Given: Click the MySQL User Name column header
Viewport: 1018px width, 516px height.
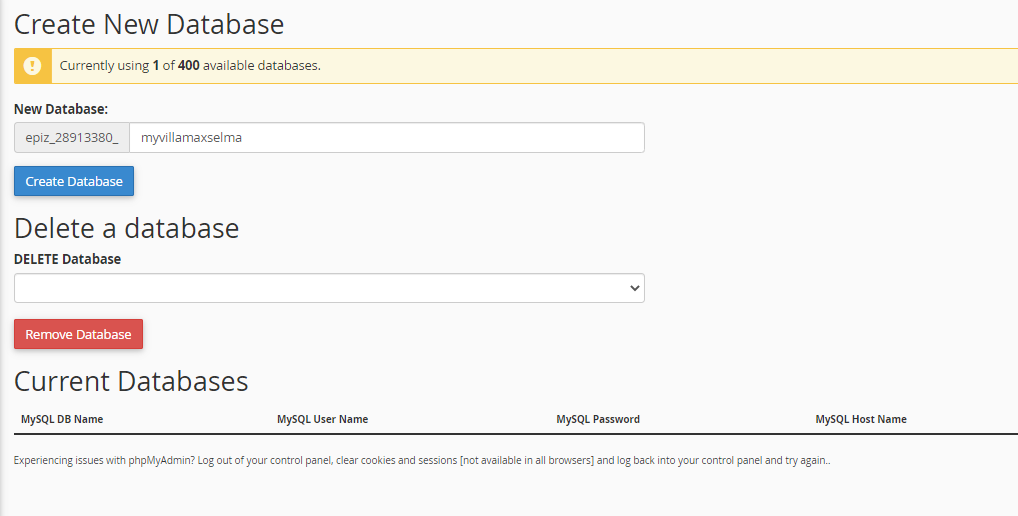Looking at the screenshot, I should 322,419.
